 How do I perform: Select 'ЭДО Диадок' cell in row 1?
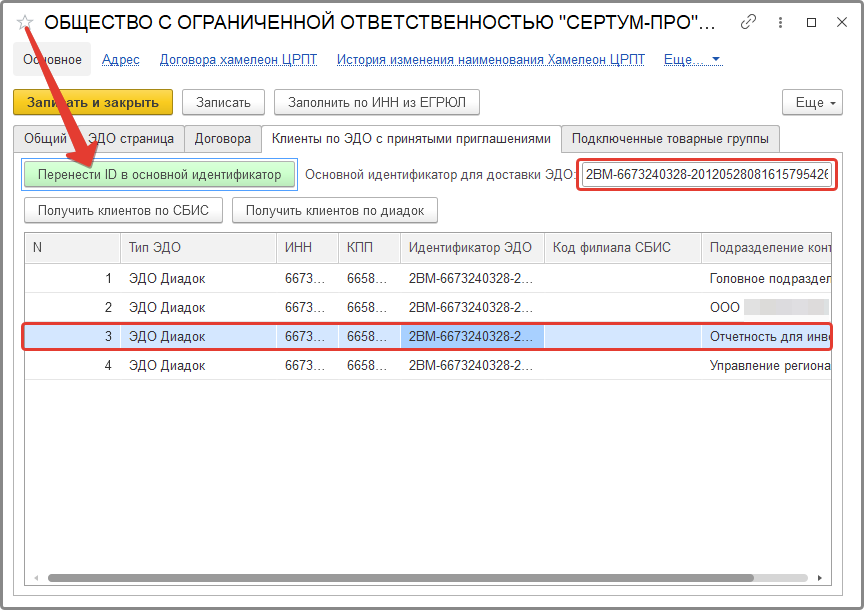click(198, 278)
